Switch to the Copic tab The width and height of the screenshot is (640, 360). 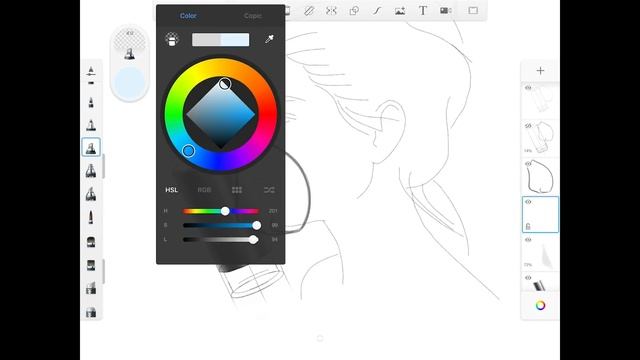tap(253, 16)
